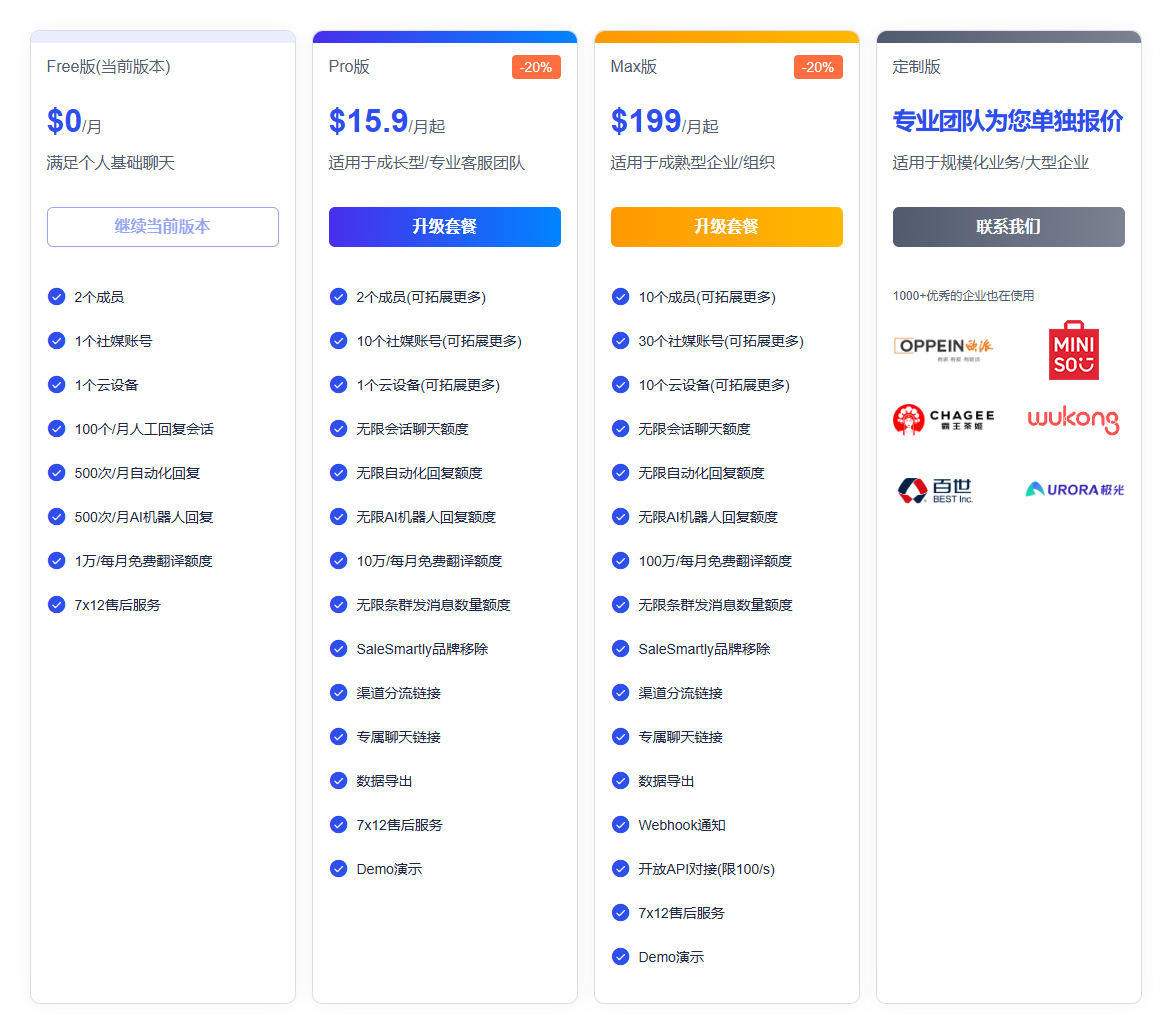This screenshot has width=1169, height=1035.
Task: Click the CHAGEE logo
Action: pos(943,419)
